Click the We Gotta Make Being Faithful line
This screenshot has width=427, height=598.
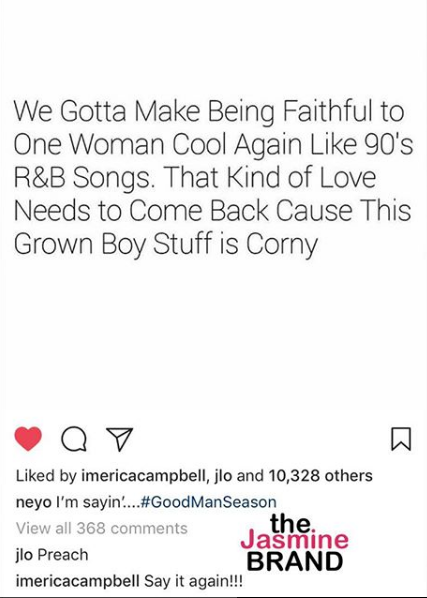209,111
